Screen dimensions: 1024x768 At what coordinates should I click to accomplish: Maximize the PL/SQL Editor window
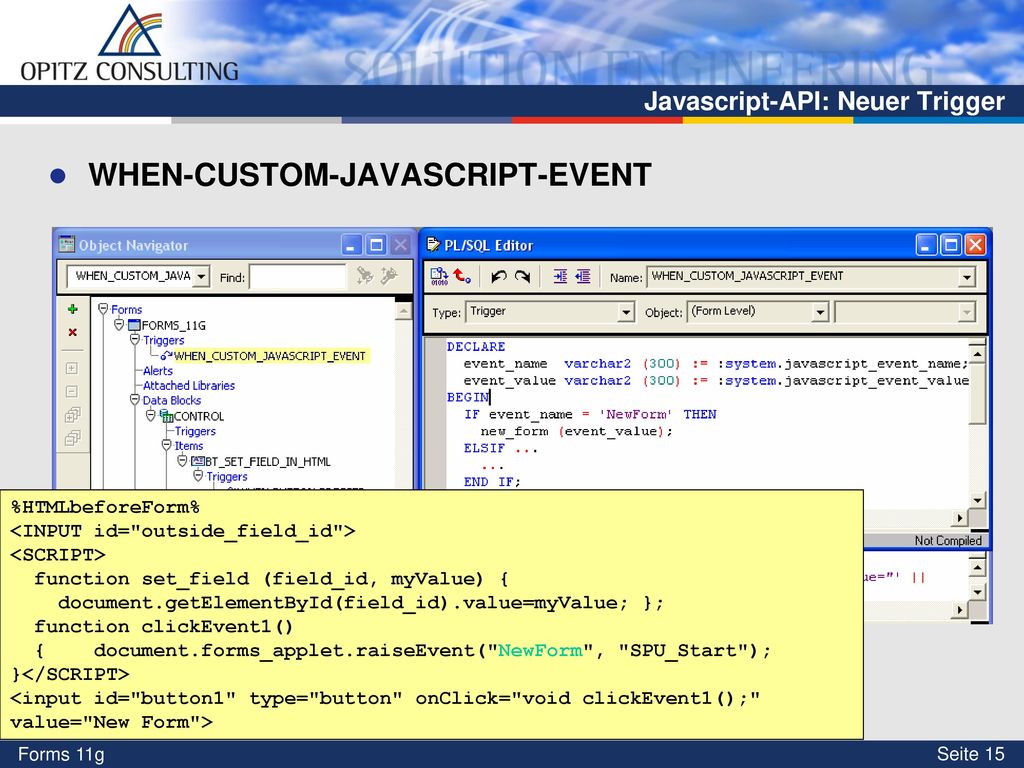tap(951, 246)
